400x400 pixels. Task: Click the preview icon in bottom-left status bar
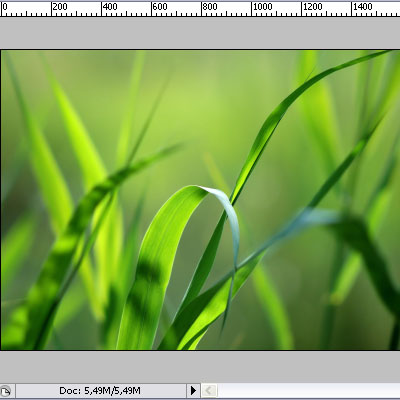tap(6, 391)
